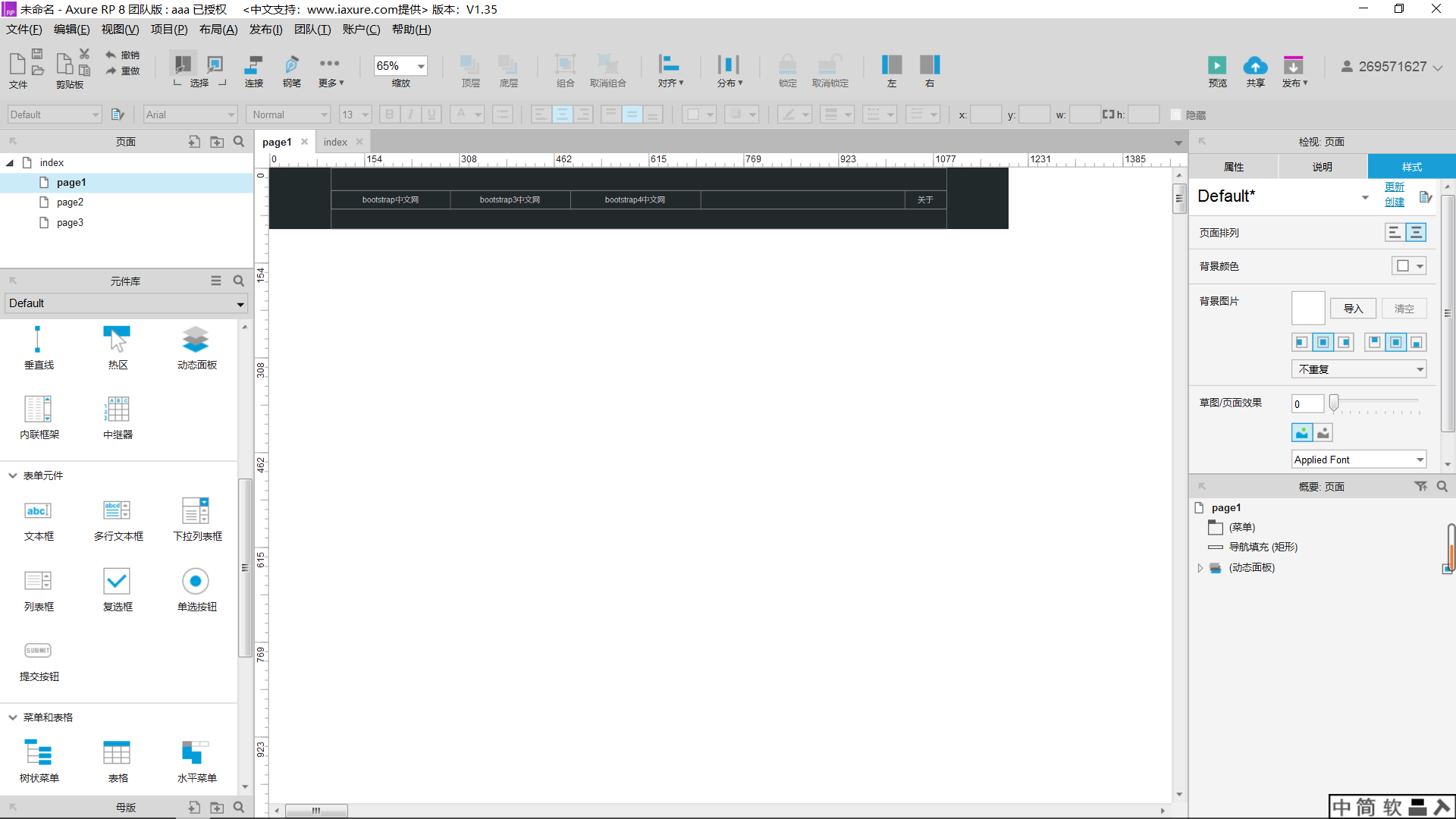Open the Publish (发布) menu
This screenshot has height=819, width=1456.
tap(1294, 71)
